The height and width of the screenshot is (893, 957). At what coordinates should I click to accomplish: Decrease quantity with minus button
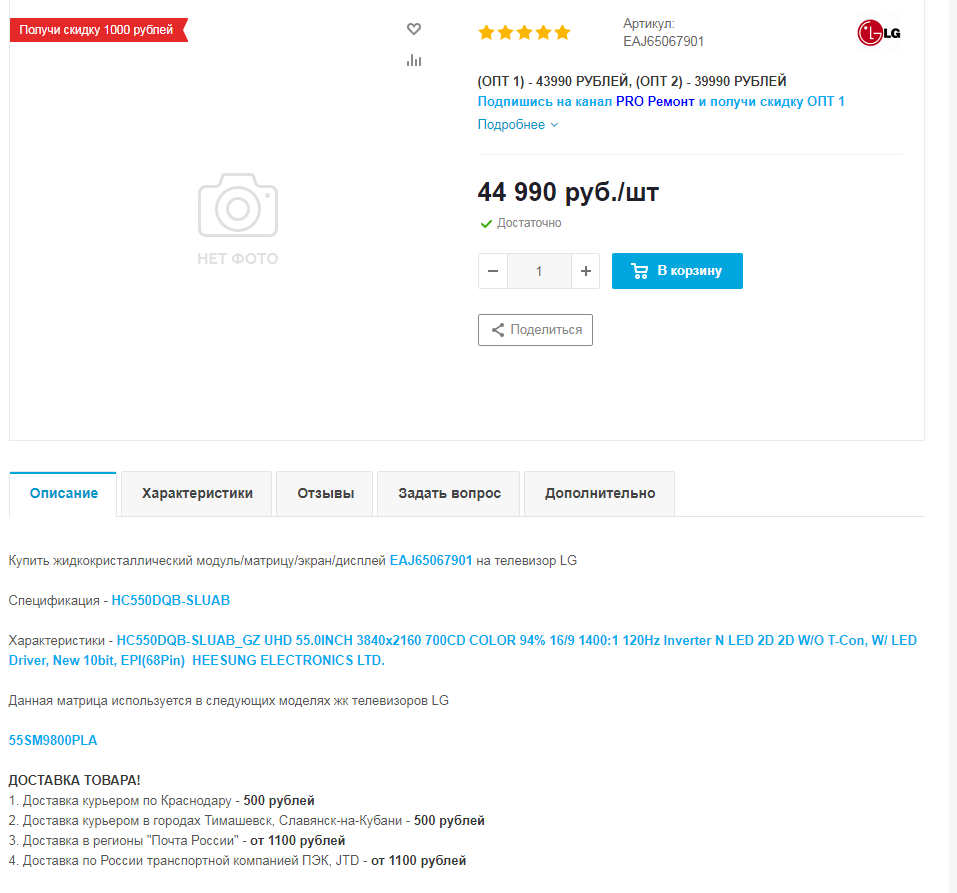pyautogui.click(x=493, y=271)
